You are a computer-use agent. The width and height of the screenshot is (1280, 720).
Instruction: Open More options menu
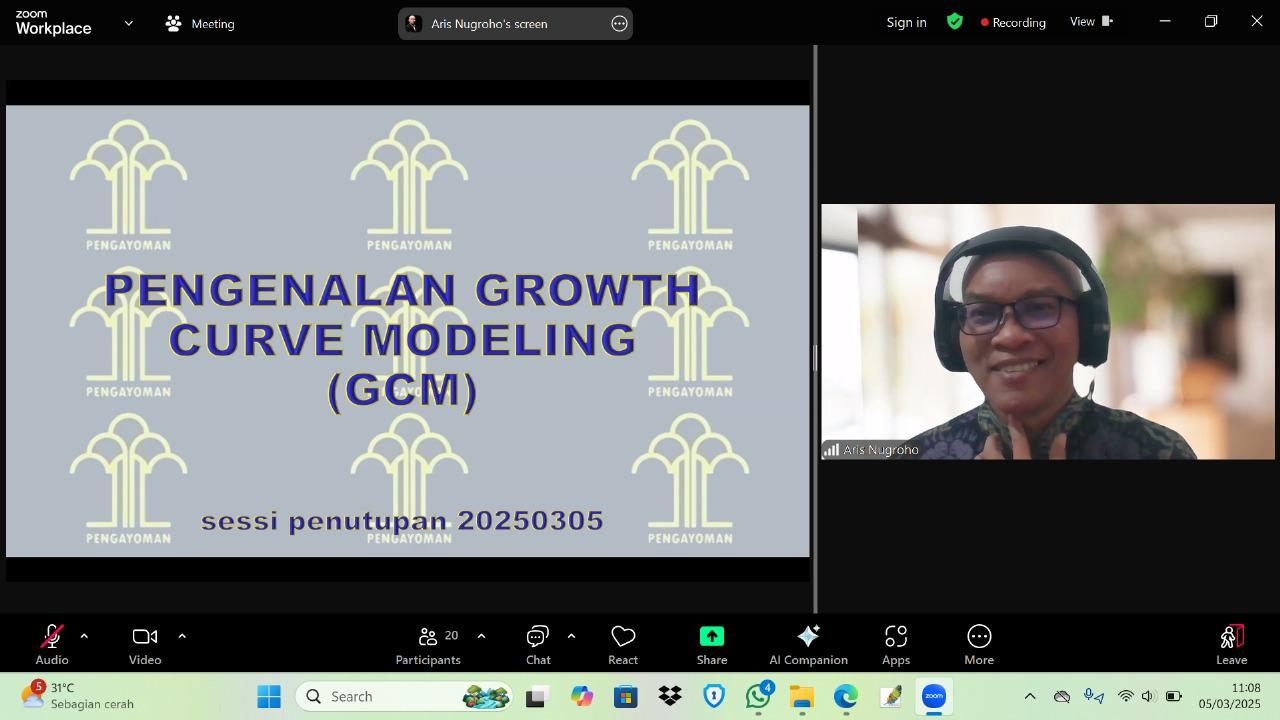point(979,644)
